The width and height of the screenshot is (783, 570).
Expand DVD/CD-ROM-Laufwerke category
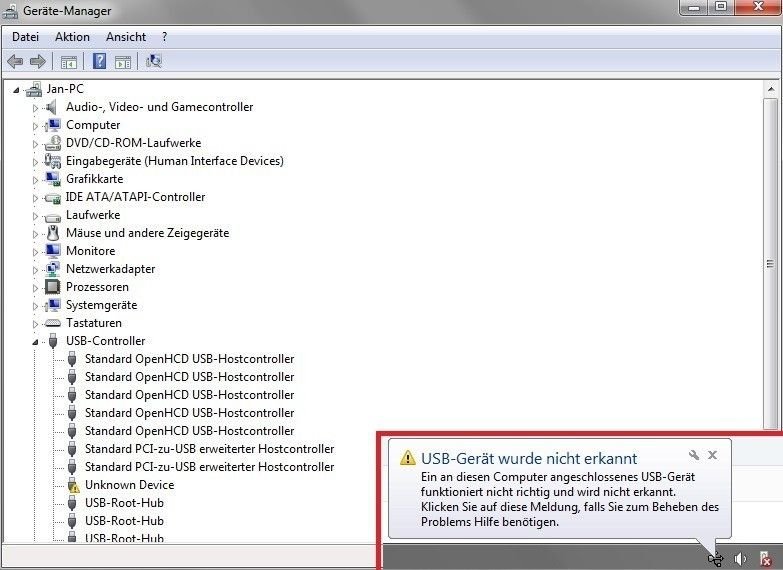(35, 144)
